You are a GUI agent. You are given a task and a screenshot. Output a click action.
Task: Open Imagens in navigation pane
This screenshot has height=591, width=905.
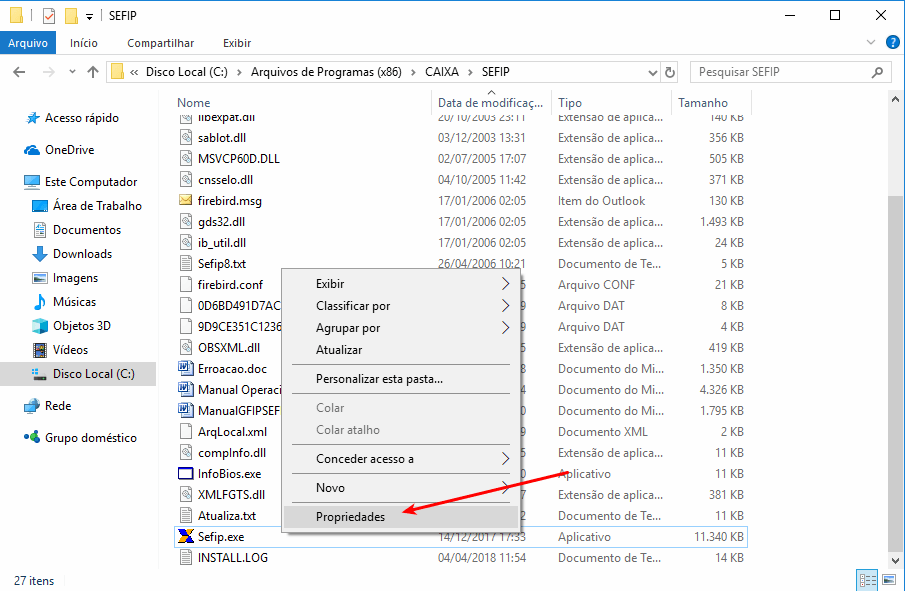65,278
